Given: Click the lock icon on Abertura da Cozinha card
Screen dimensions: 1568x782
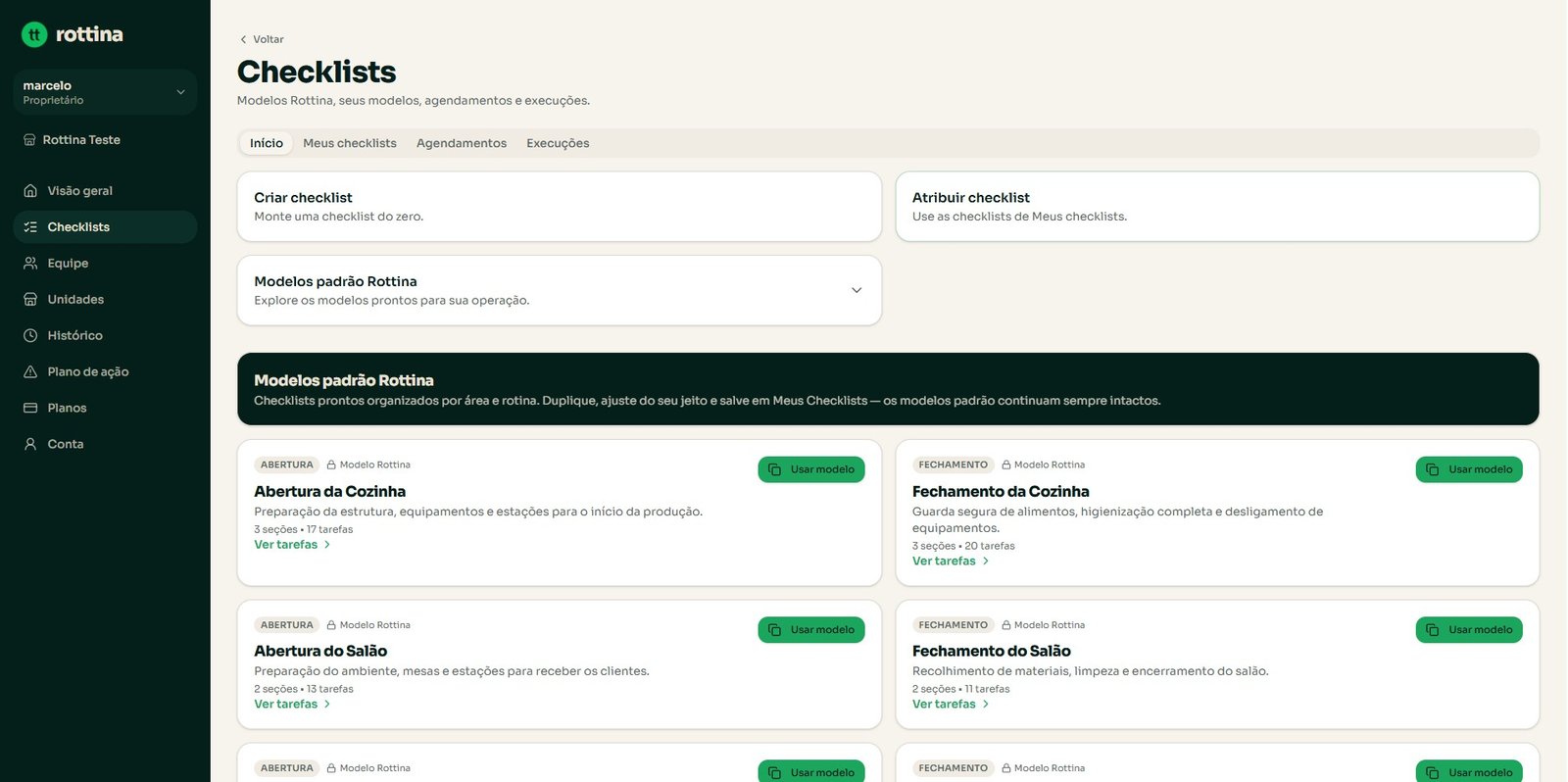Looking at the screenshot, I should pyautogui.click(x=331, y=465).
